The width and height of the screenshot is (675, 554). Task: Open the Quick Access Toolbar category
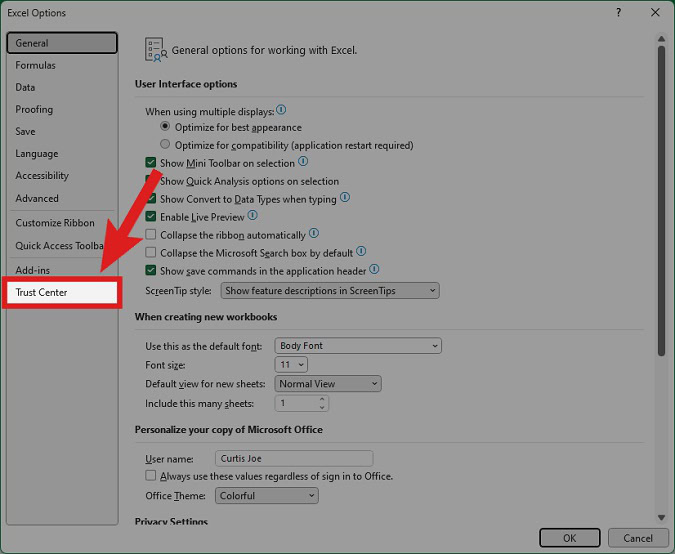tap(62, 246)
